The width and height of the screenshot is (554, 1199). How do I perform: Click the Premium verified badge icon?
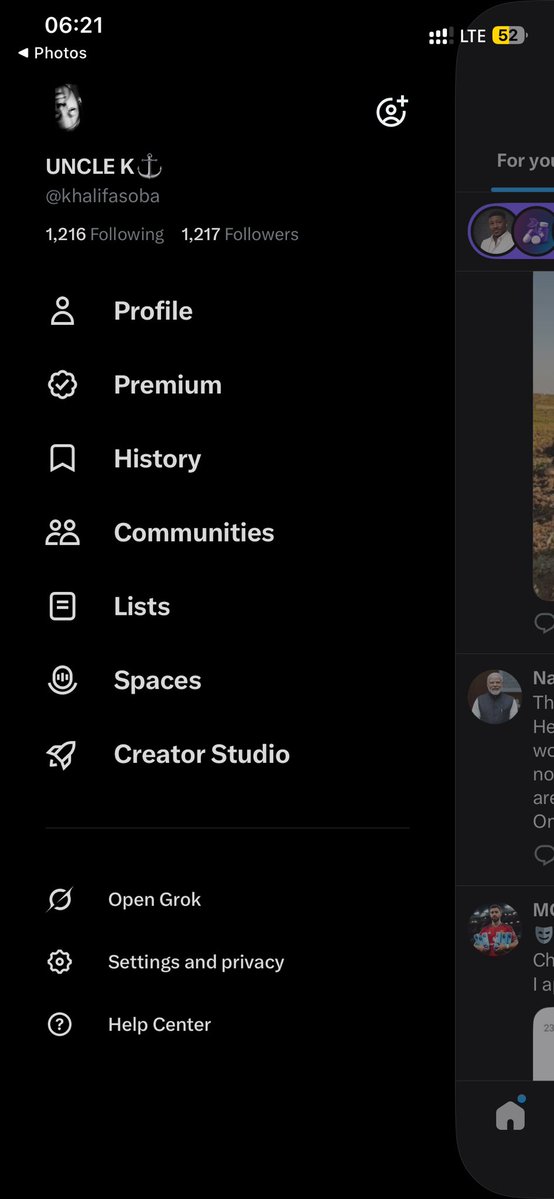click(x=63, y=385)
